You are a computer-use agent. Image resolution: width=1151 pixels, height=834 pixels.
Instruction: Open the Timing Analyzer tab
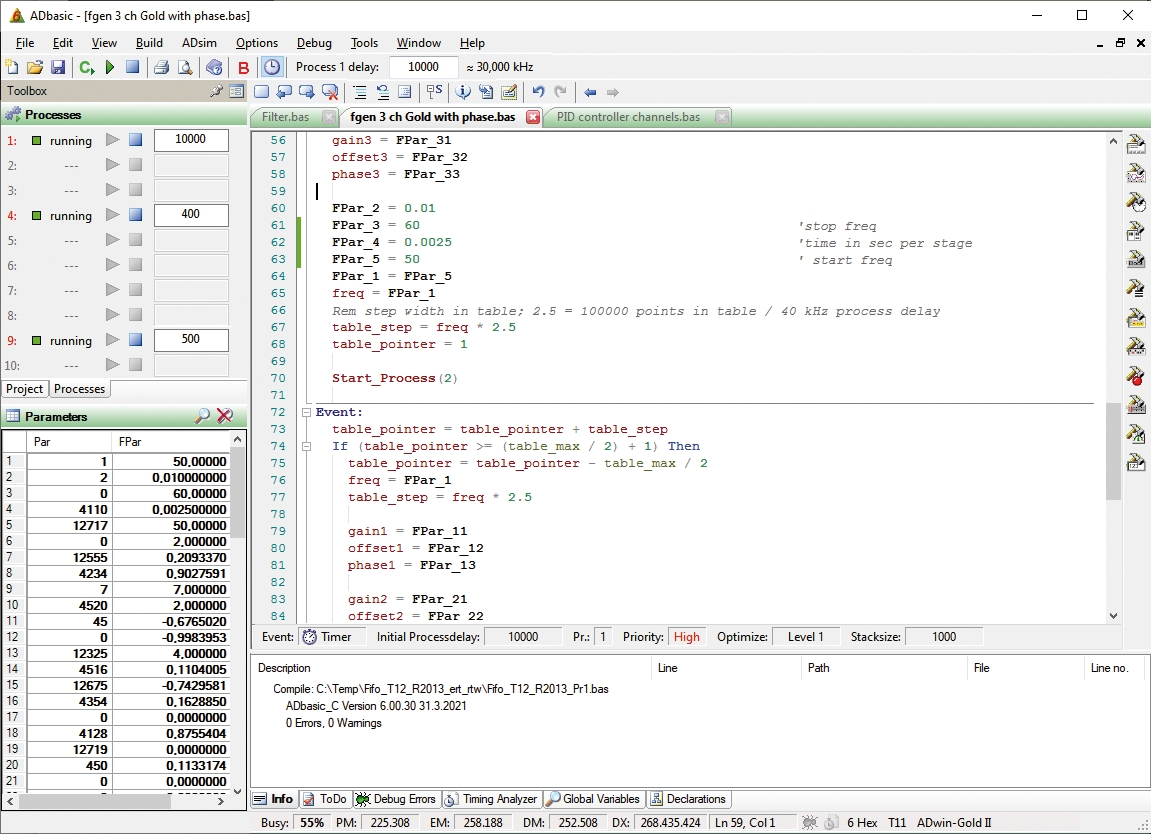point(492,799)
